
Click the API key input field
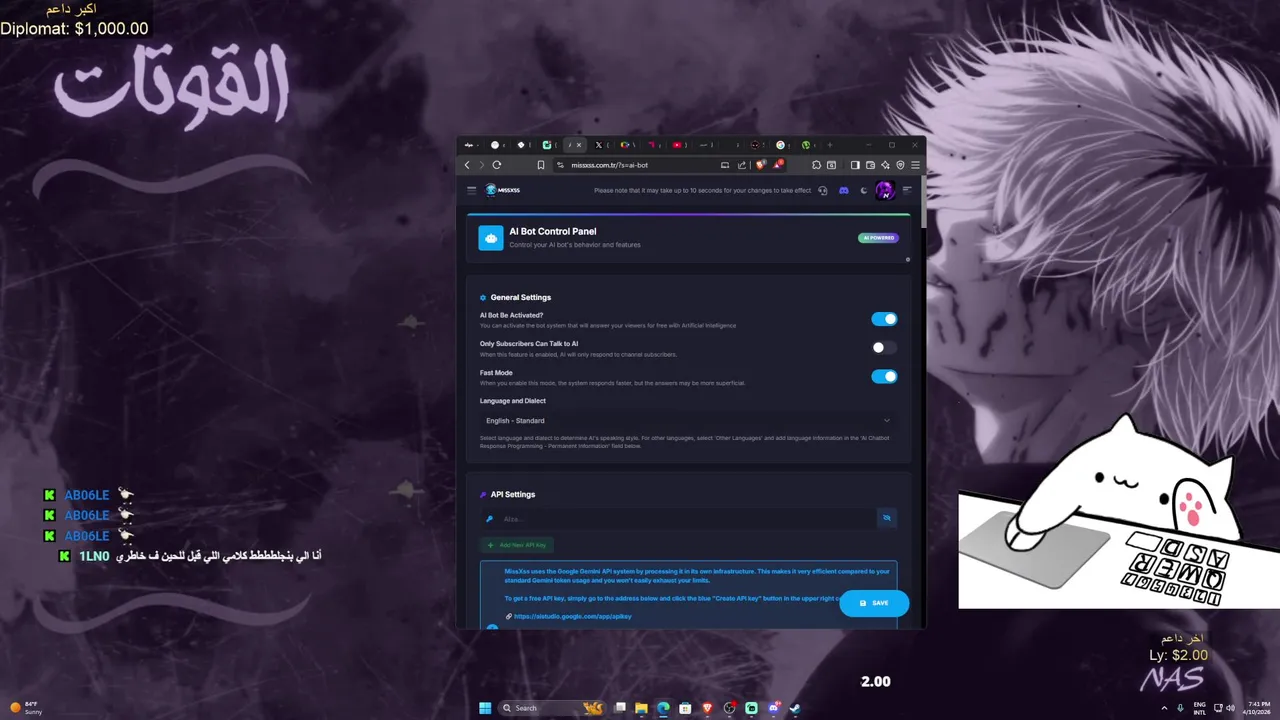[678, 518]
